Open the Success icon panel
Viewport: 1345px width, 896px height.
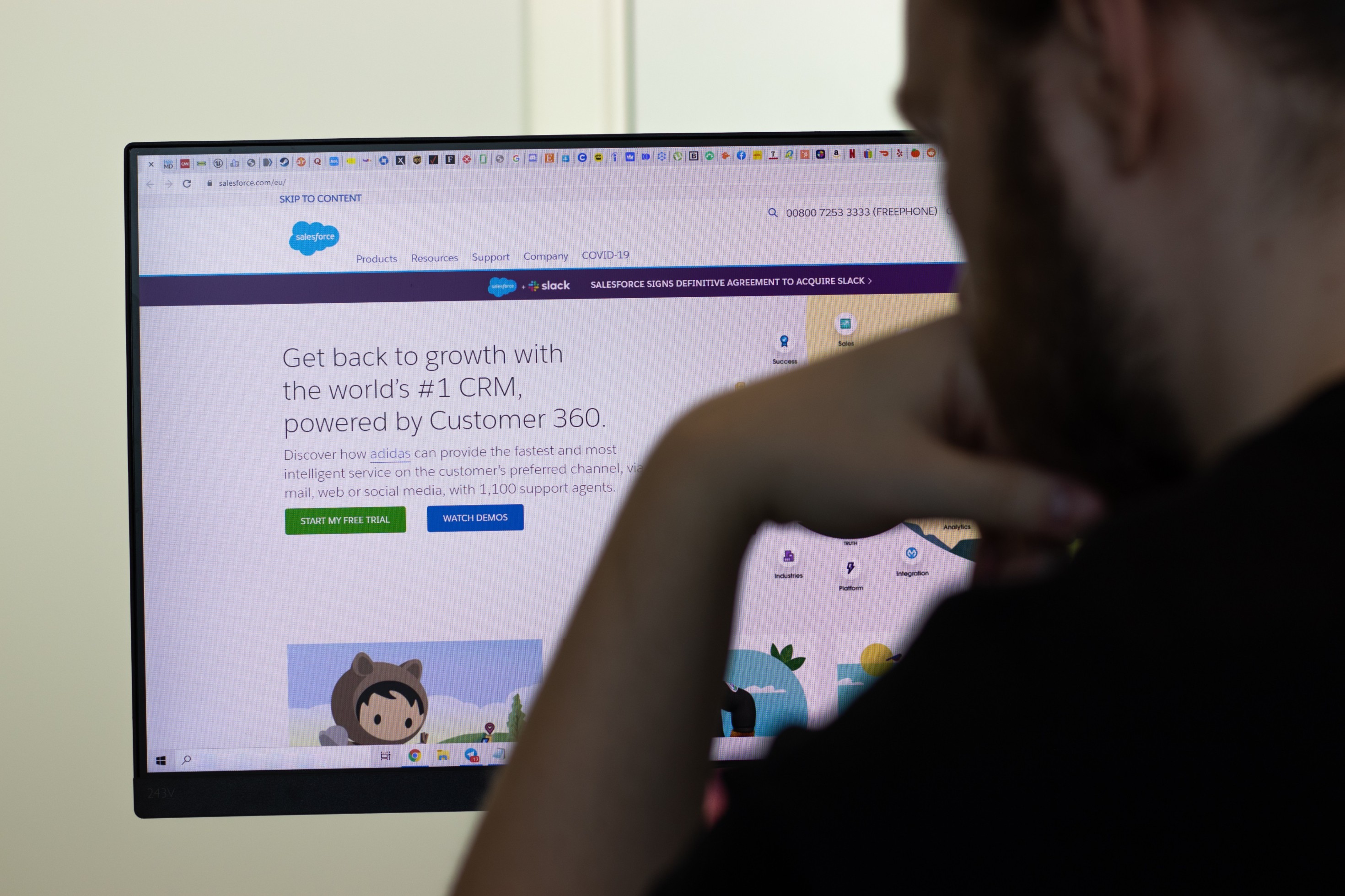783,340
